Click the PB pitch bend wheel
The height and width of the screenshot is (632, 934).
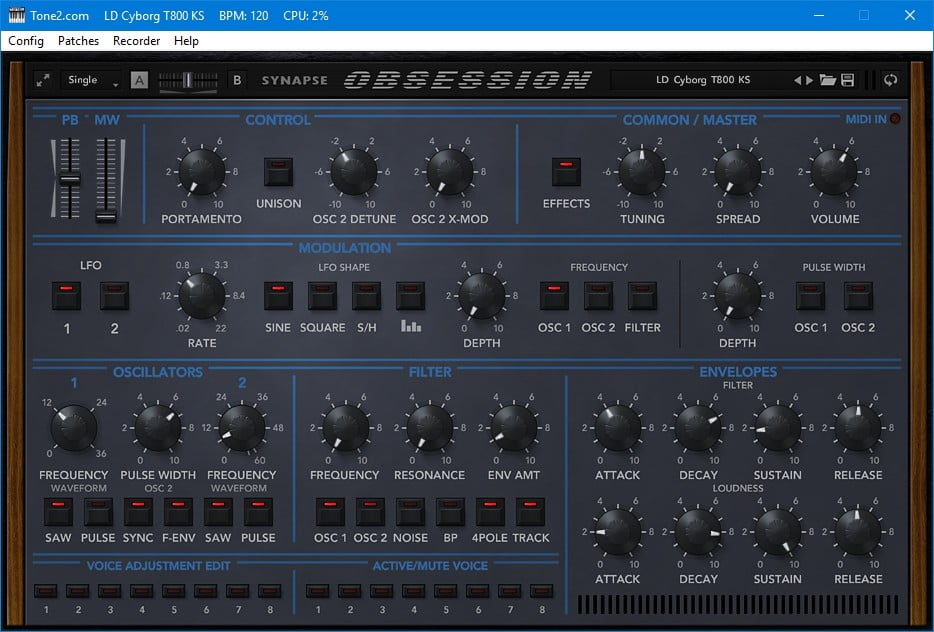(x=69, y=179)
